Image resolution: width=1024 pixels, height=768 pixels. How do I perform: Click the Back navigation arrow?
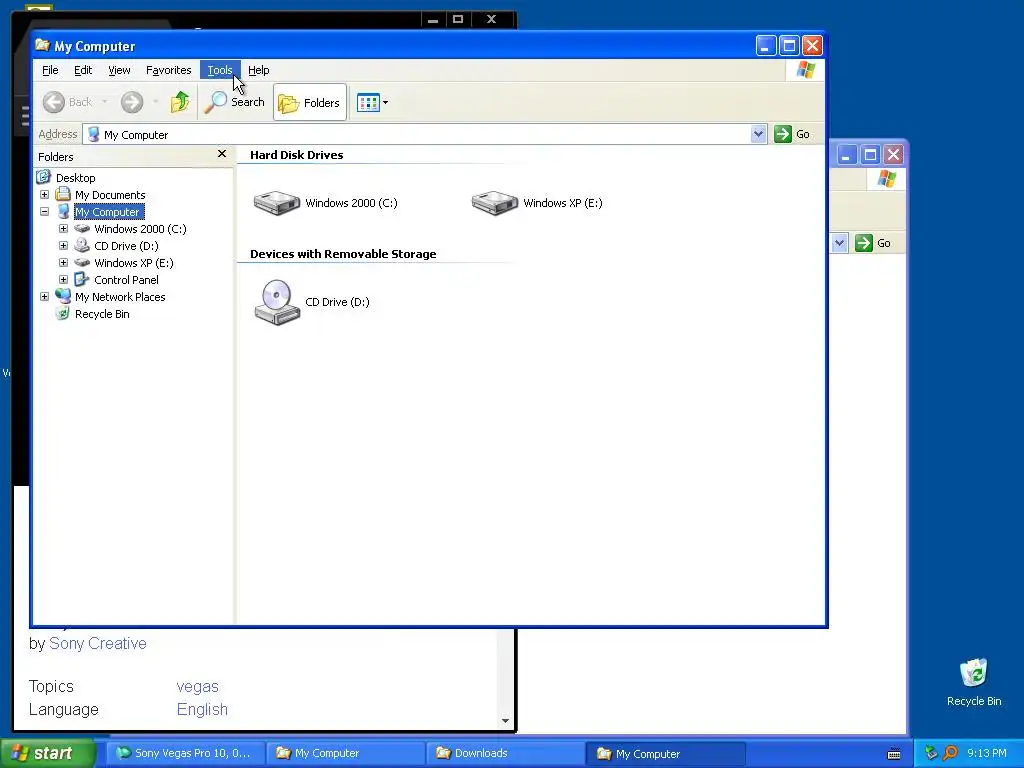tap(54, 102)
